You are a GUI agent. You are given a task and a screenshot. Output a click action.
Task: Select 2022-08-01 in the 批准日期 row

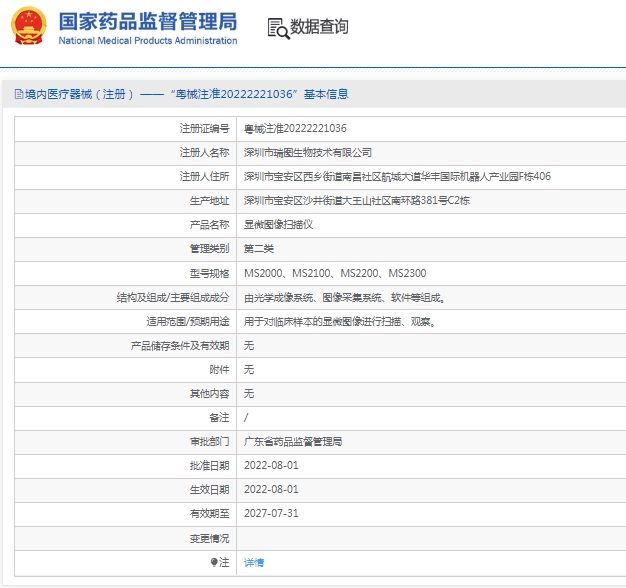click(x=271, y=465)
